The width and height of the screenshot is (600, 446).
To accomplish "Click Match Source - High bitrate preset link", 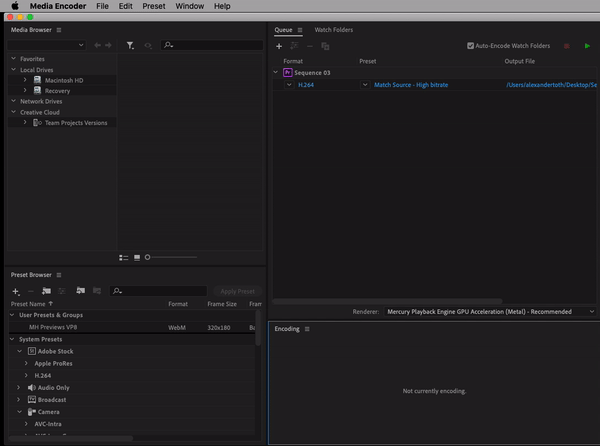I will point(411,85).
